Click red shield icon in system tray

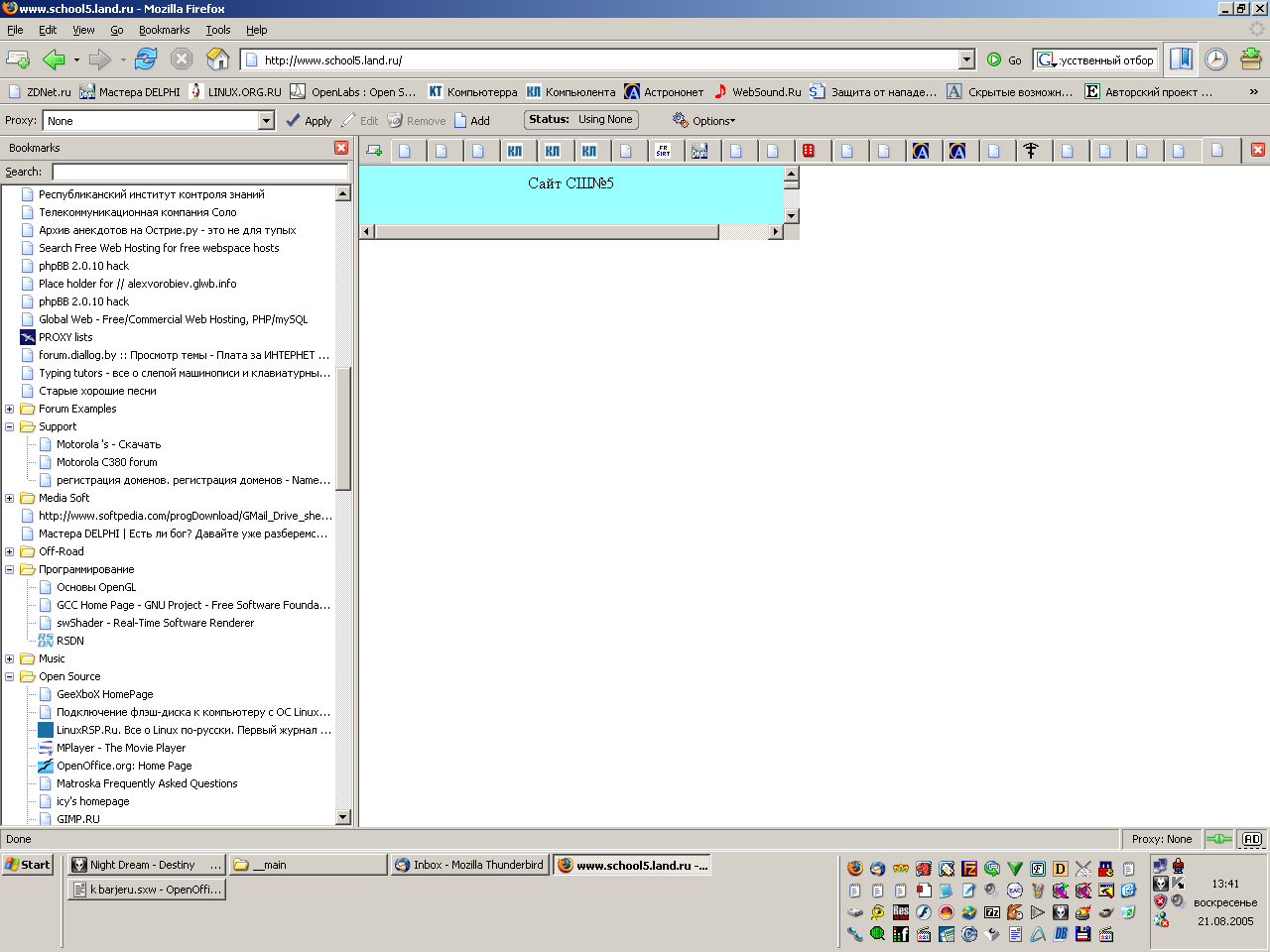[1160, 901]
